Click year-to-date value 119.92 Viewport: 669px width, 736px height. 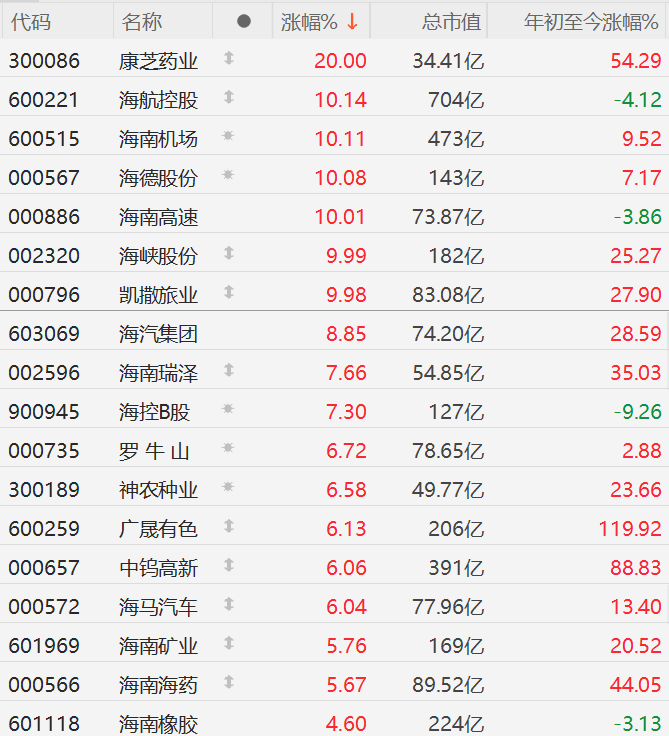pos(630,529)
